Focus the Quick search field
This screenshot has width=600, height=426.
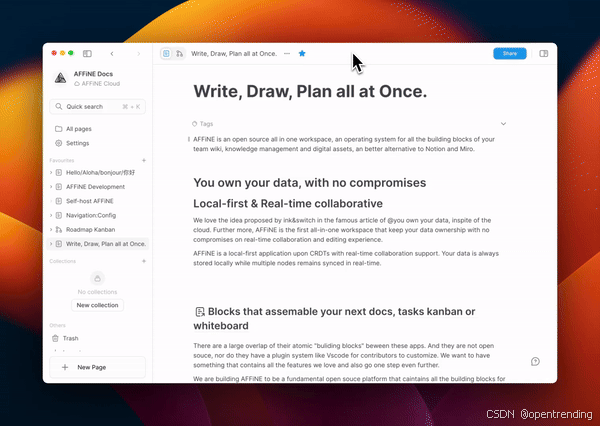98,106
